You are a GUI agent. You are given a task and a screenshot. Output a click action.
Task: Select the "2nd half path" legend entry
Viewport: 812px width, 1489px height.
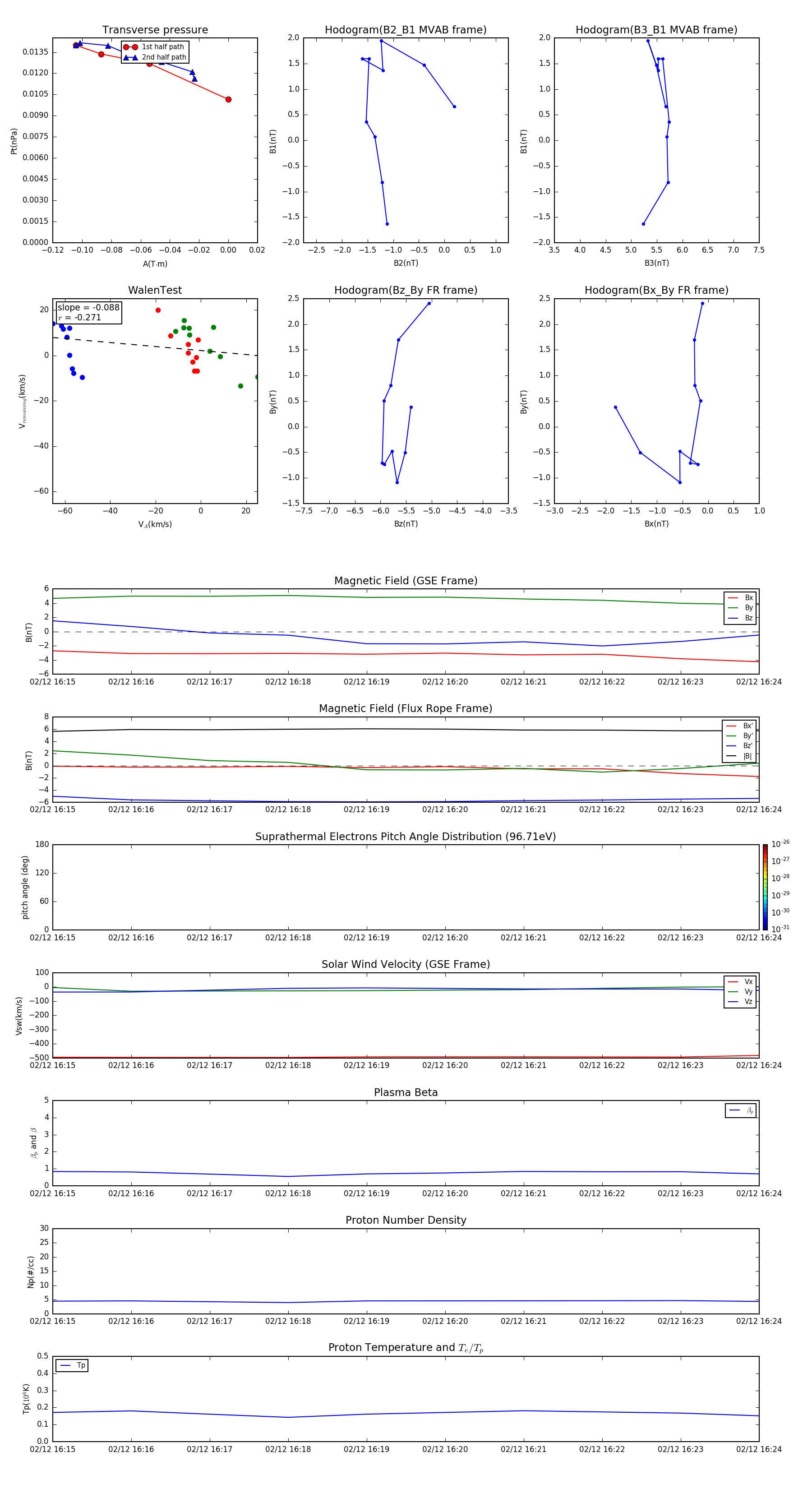point(155,57)
